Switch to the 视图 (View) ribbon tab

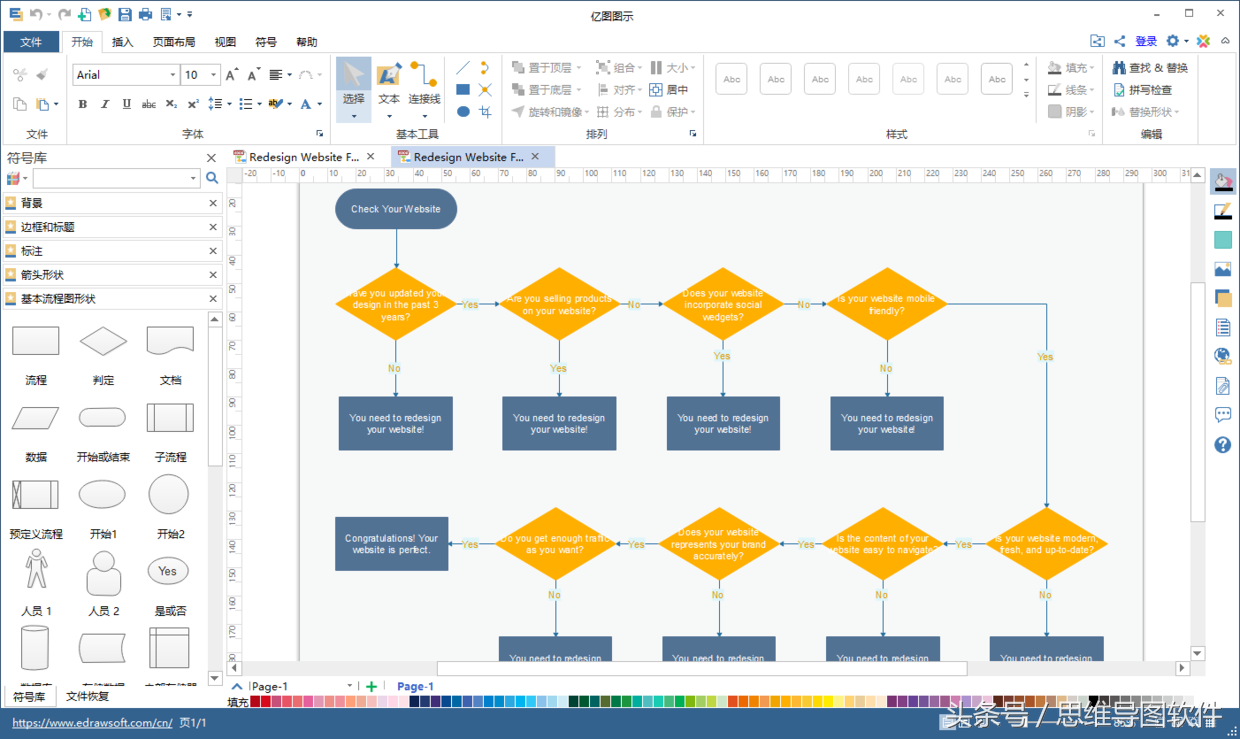click(225, 42)
